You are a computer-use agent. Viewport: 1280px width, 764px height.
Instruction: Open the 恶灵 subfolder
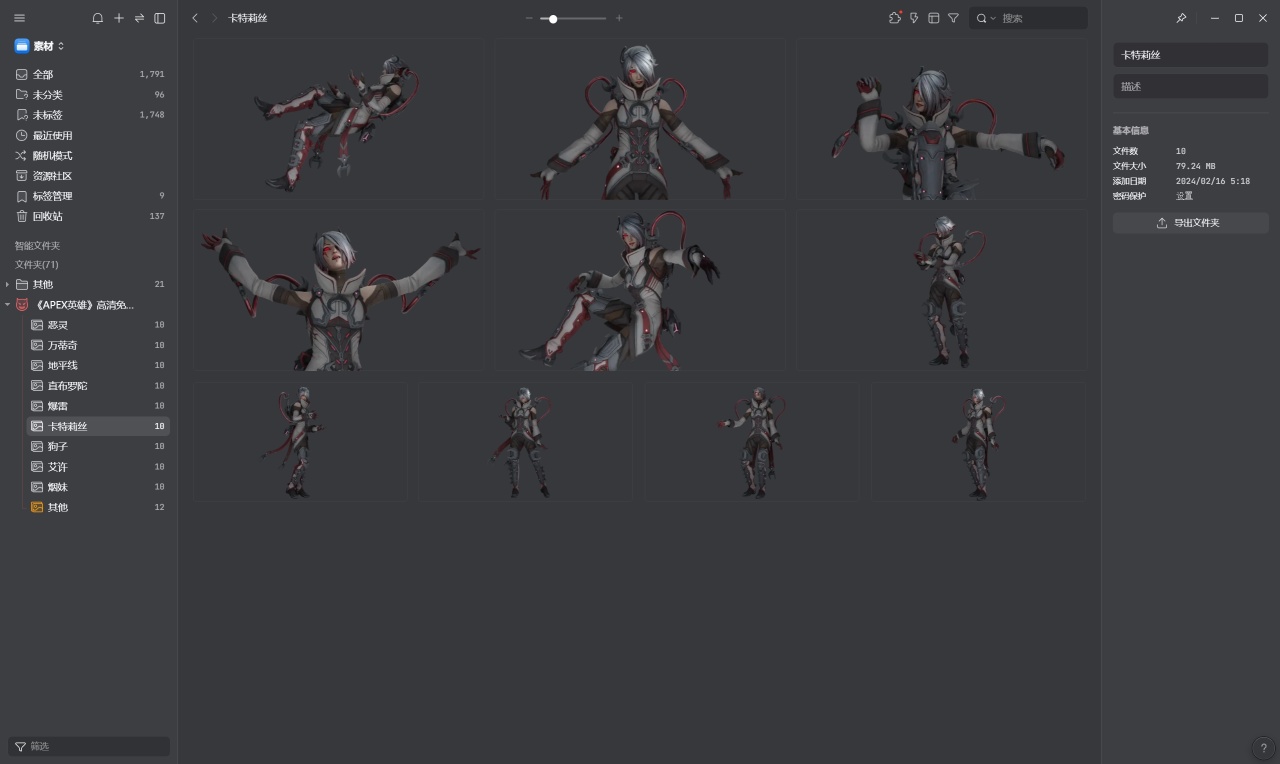[x=97, y=325]
